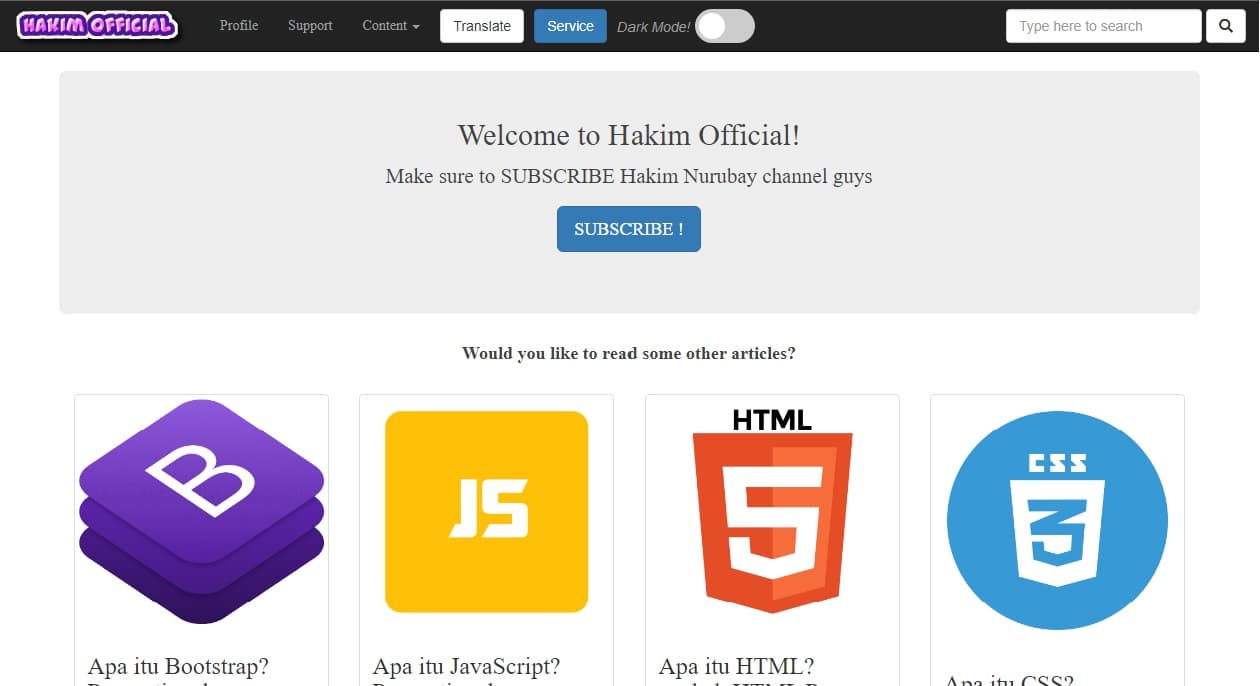
Task: Click the magnifying glass search button
Action: pyautogui.click(x=1226, y=26)
